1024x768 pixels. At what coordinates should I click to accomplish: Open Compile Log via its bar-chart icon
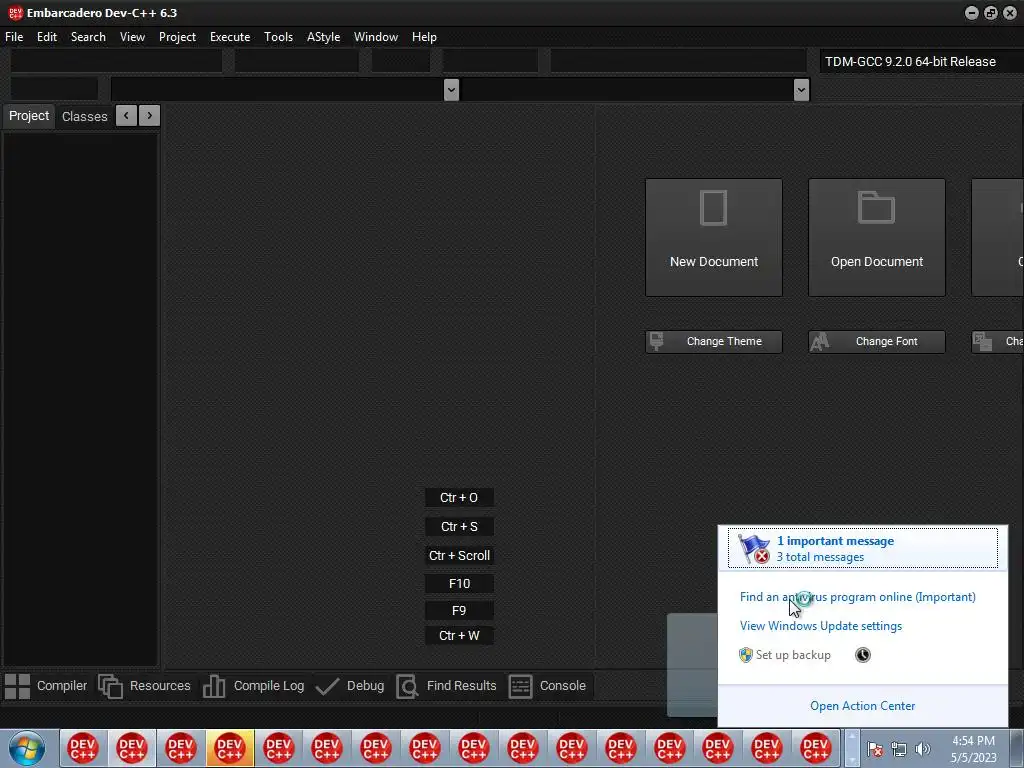point(214,686)
